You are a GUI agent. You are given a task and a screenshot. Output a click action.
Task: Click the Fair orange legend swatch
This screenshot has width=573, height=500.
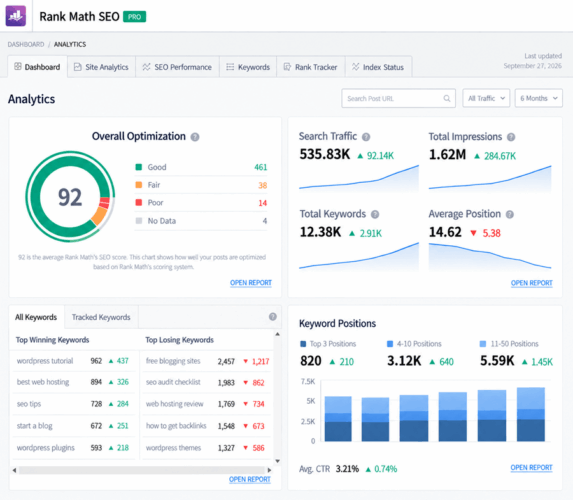click(138, 185)
